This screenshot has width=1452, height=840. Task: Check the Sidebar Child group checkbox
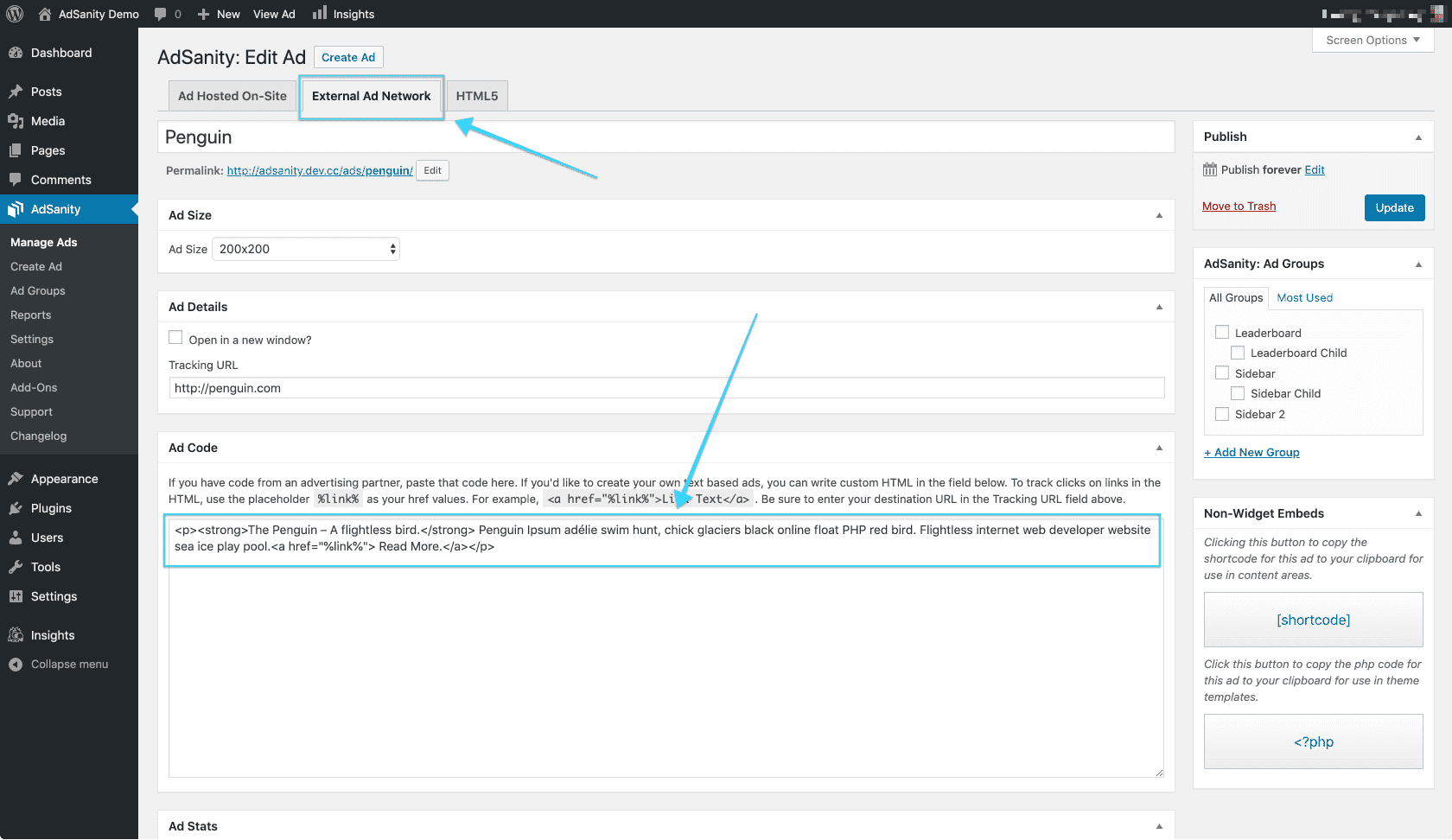[x=1238, y=393]
